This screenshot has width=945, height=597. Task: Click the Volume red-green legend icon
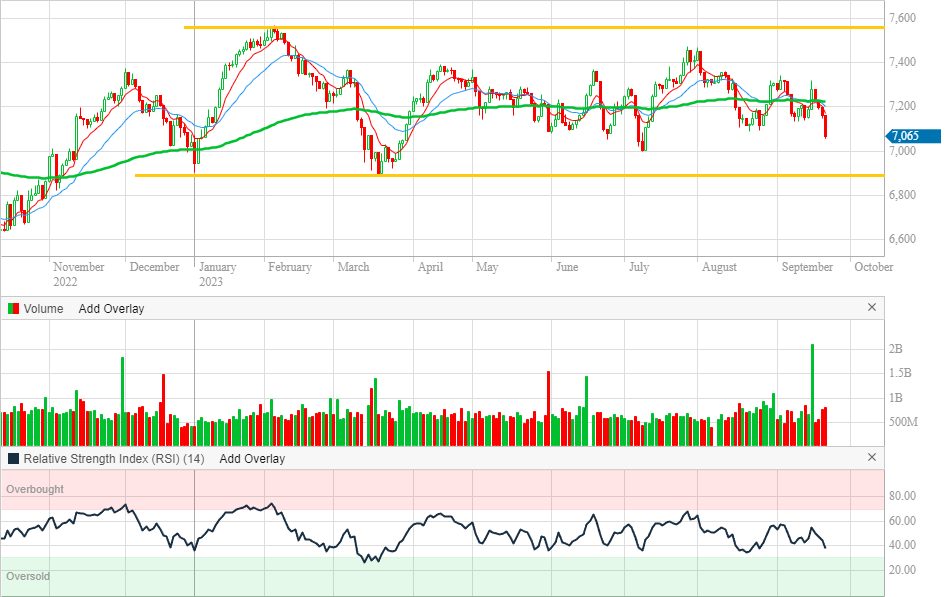(13, 309)
